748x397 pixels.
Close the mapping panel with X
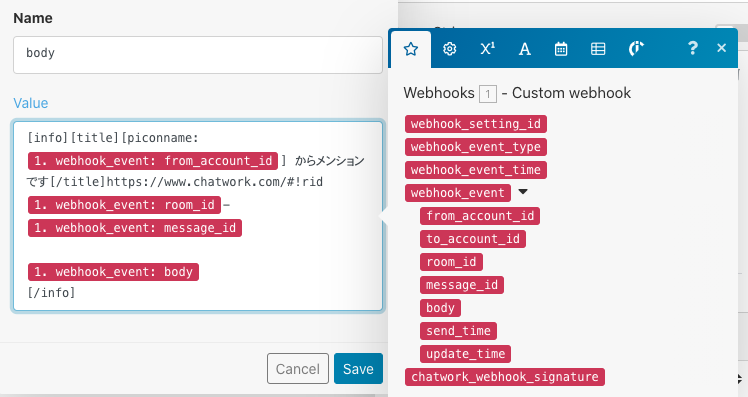click(x=721, y=48)
